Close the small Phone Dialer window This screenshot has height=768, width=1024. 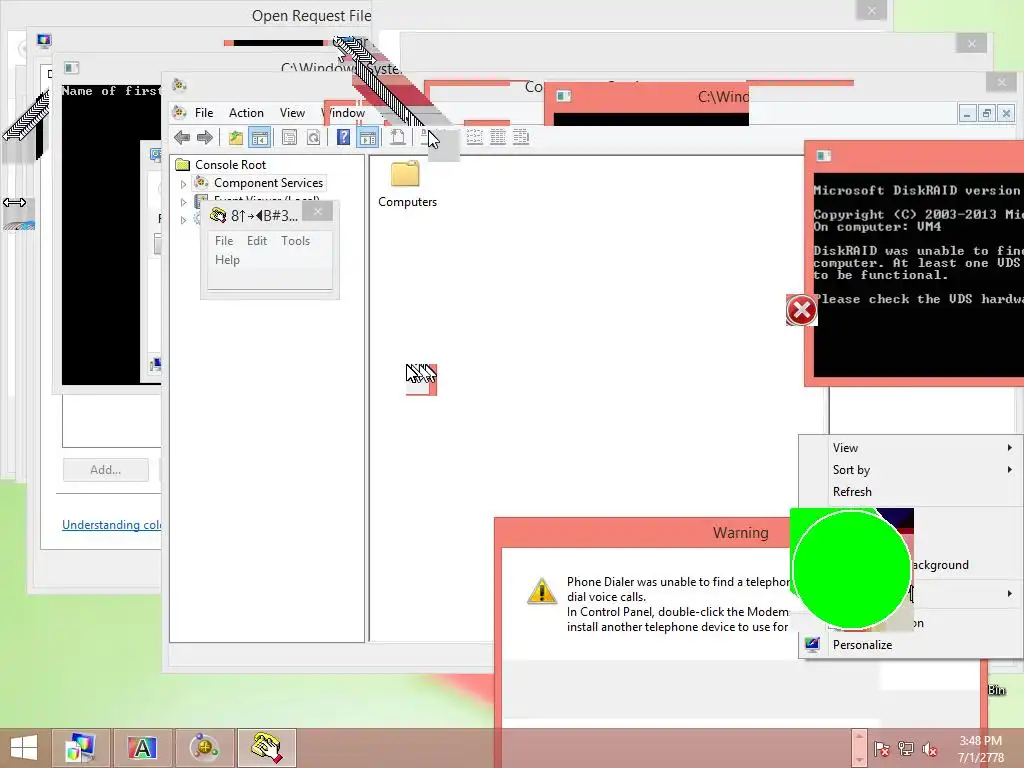coord(317,212)
